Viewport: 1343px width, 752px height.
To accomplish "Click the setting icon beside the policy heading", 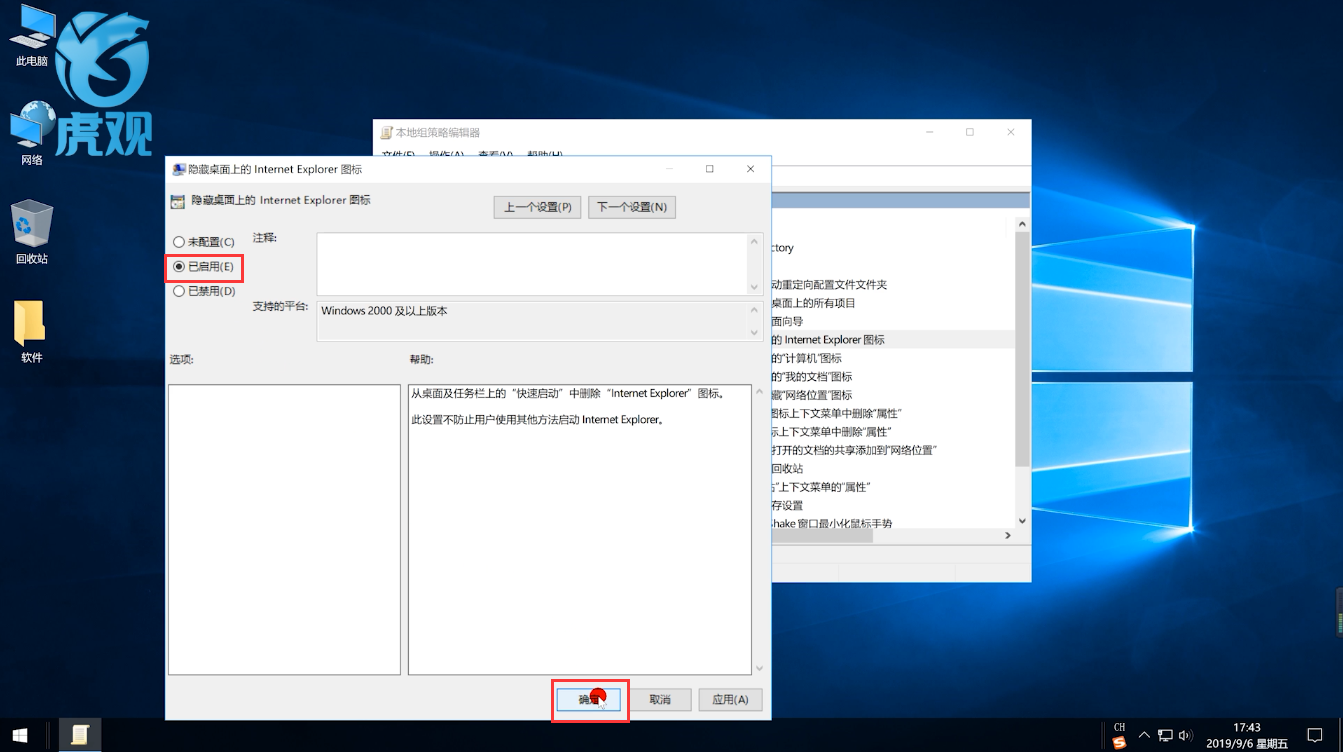I will coord(177,201).
